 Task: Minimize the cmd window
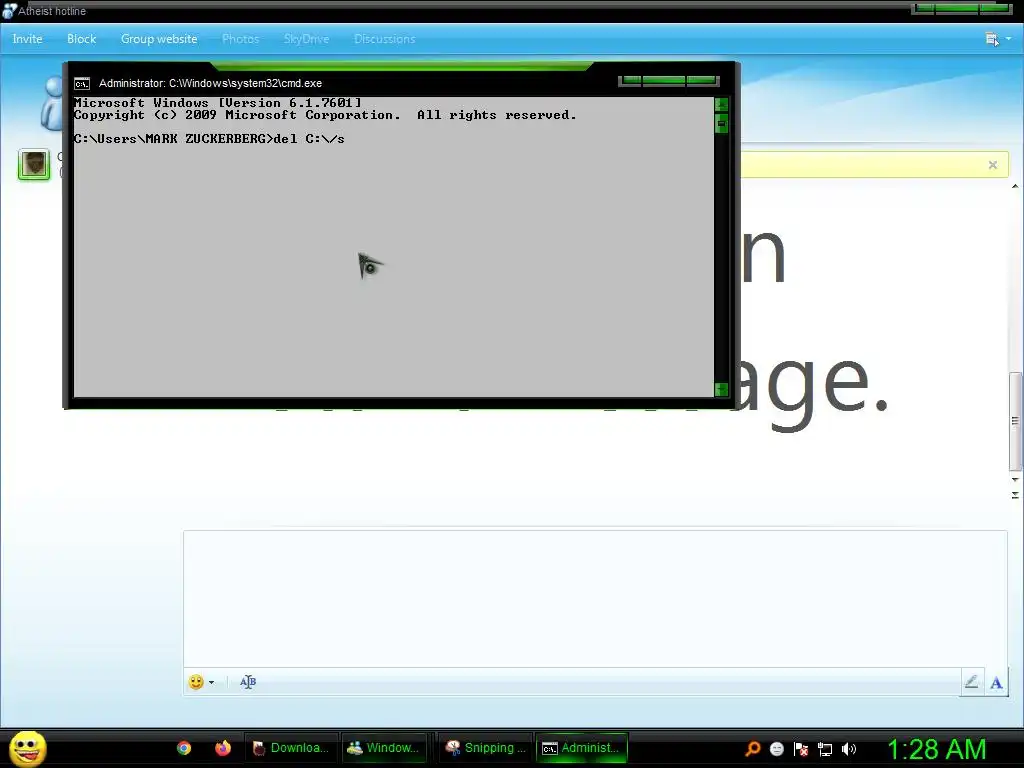[631, 81]
